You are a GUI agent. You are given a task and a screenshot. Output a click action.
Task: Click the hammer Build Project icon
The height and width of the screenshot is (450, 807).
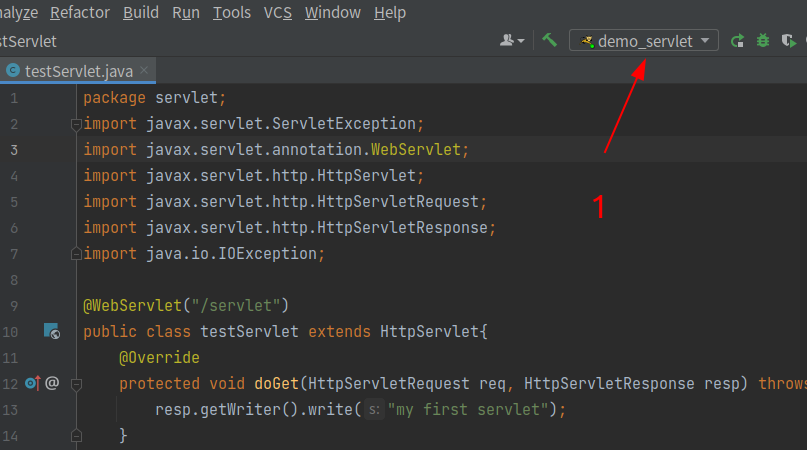pyautogui.click(x=550, y=40)
